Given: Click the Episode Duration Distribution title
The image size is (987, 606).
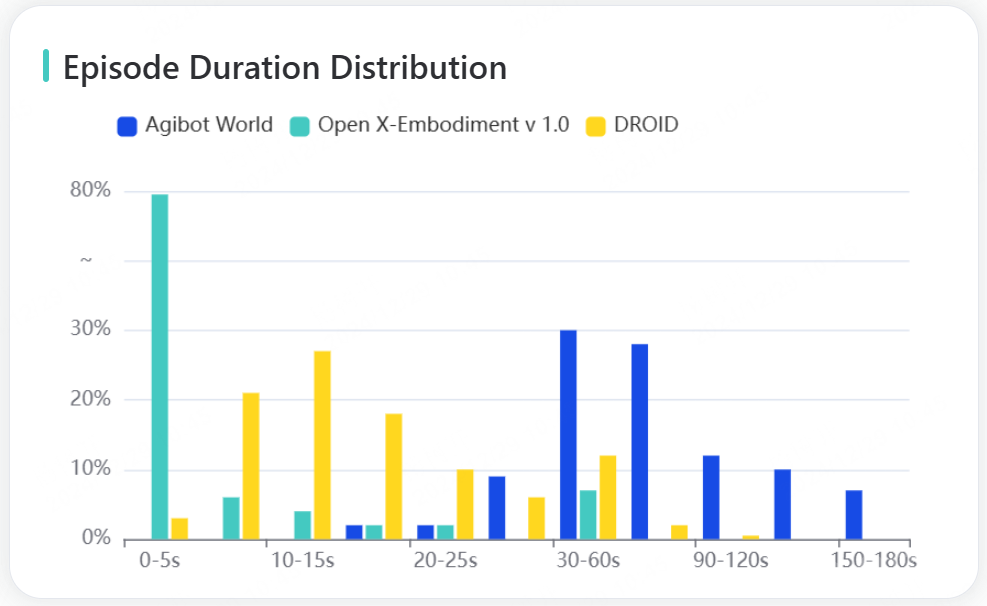Looking at the screenshot, I should coord(285,67).
